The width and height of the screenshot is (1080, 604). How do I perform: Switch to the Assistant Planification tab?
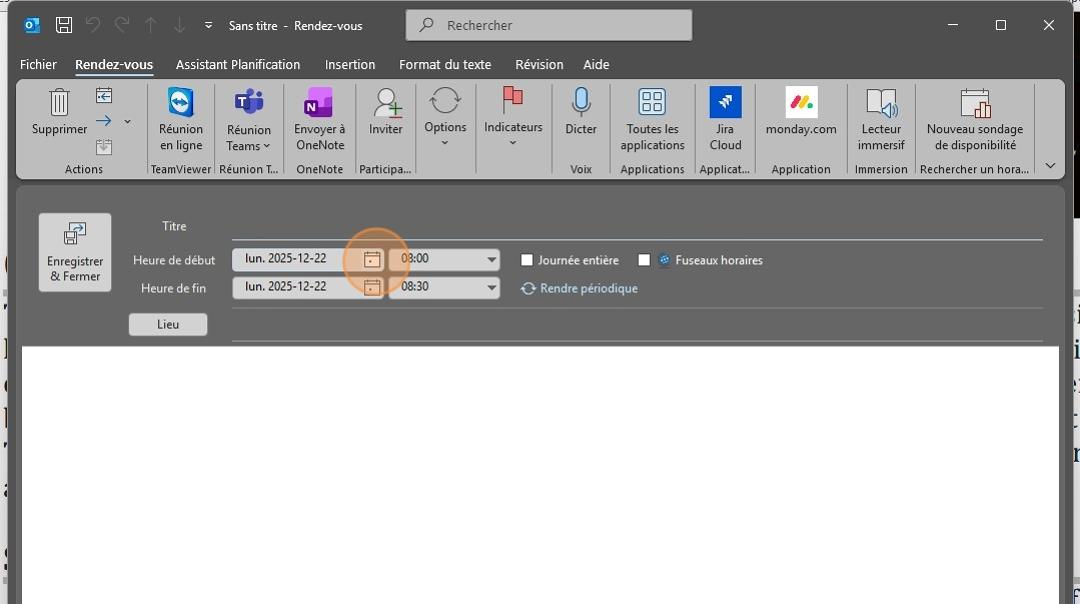tap(238, 65)
